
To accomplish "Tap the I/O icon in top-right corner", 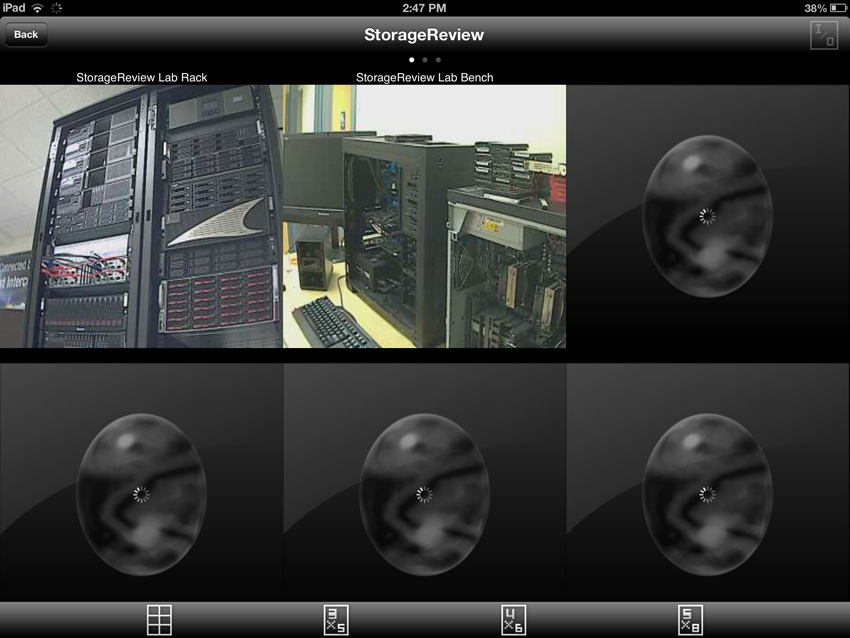I will pos(823,35).
